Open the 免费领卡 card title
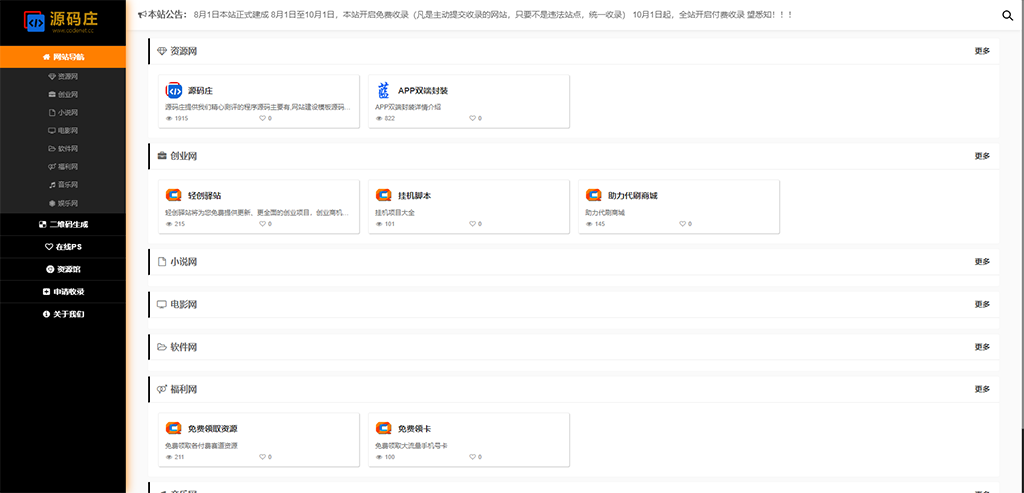Screen dimensions: 1024x493 coord(415,429)
